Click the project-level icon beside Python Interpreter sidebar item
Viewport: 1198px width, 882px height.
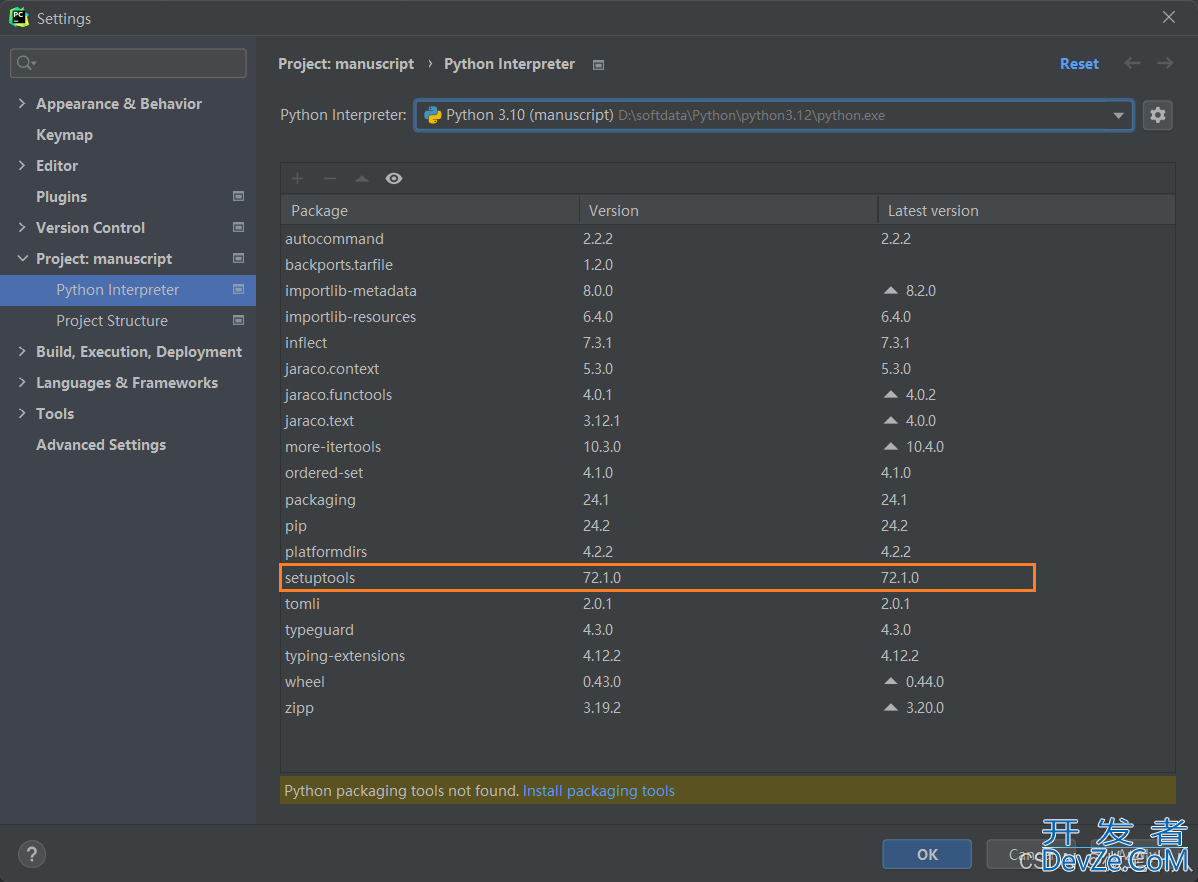[238, 290]
